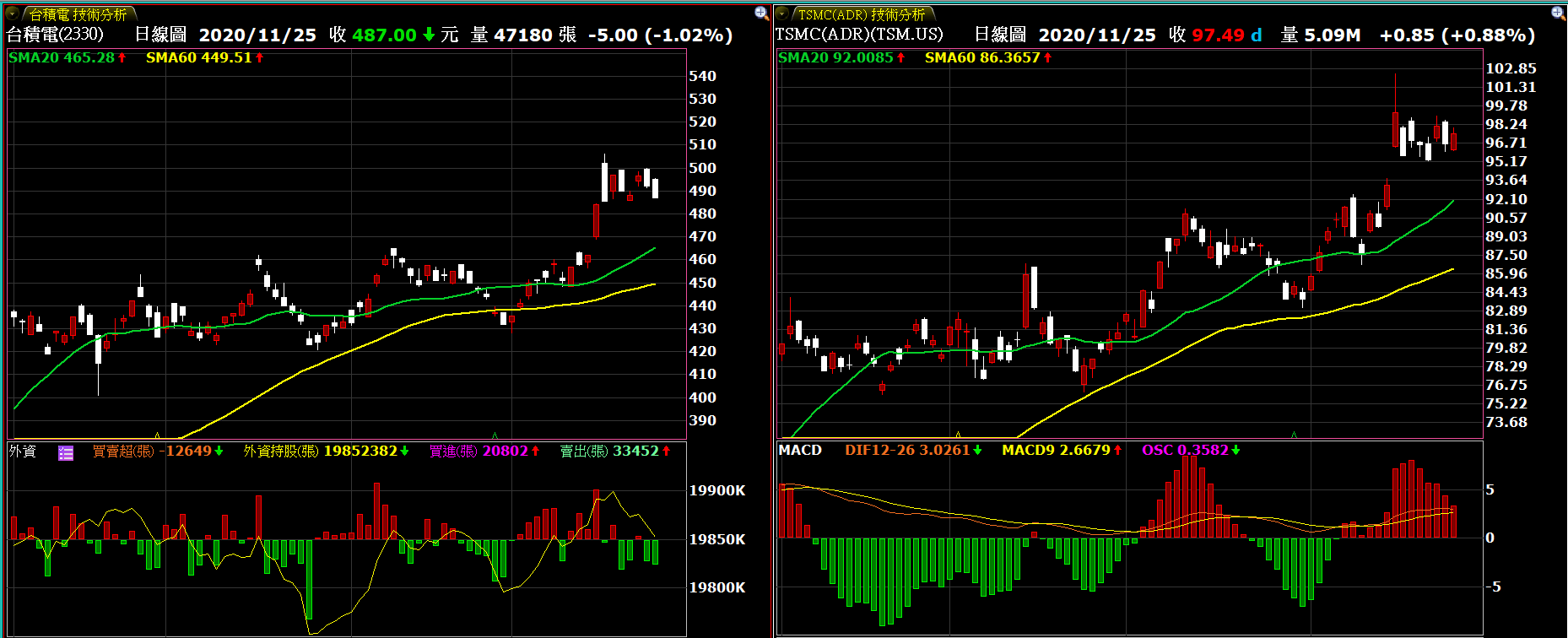Click the TSMC(ADR)(TSM.US) stock name
The width and height of the screenshot is (1568, 638).
(859, 35)
